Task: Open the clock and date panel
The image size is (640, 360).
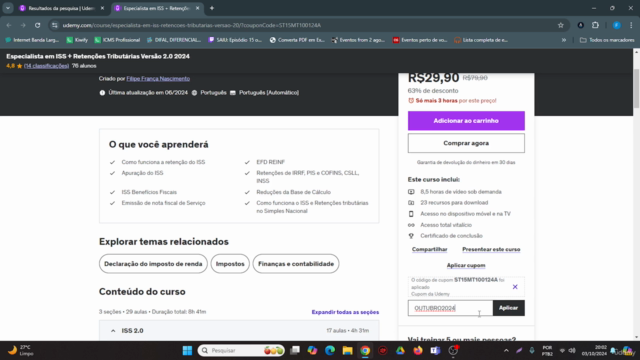Action: (594, 351)
